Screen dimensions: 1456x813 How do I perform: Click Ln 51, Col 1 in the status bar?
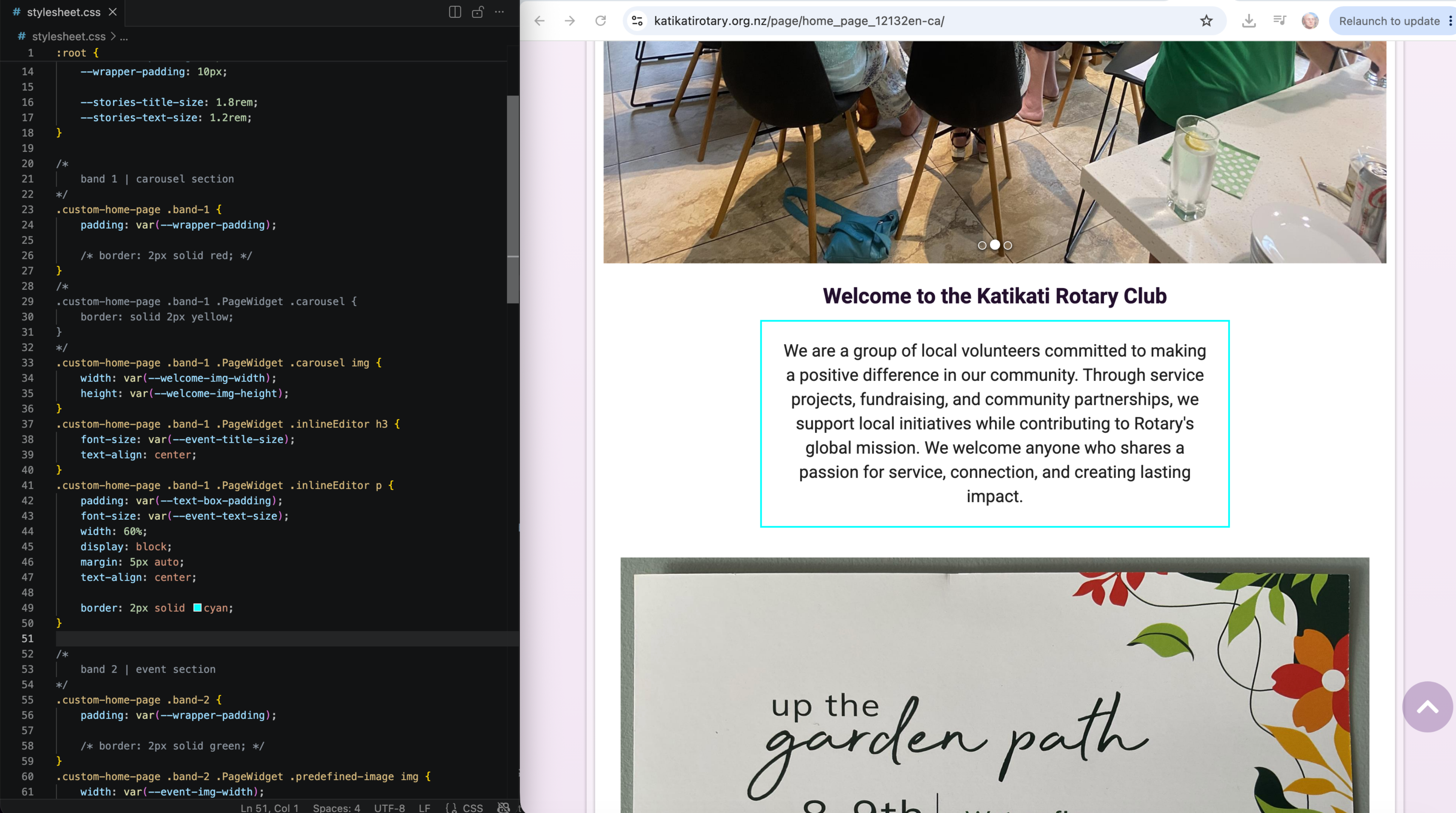pos(269,807)
